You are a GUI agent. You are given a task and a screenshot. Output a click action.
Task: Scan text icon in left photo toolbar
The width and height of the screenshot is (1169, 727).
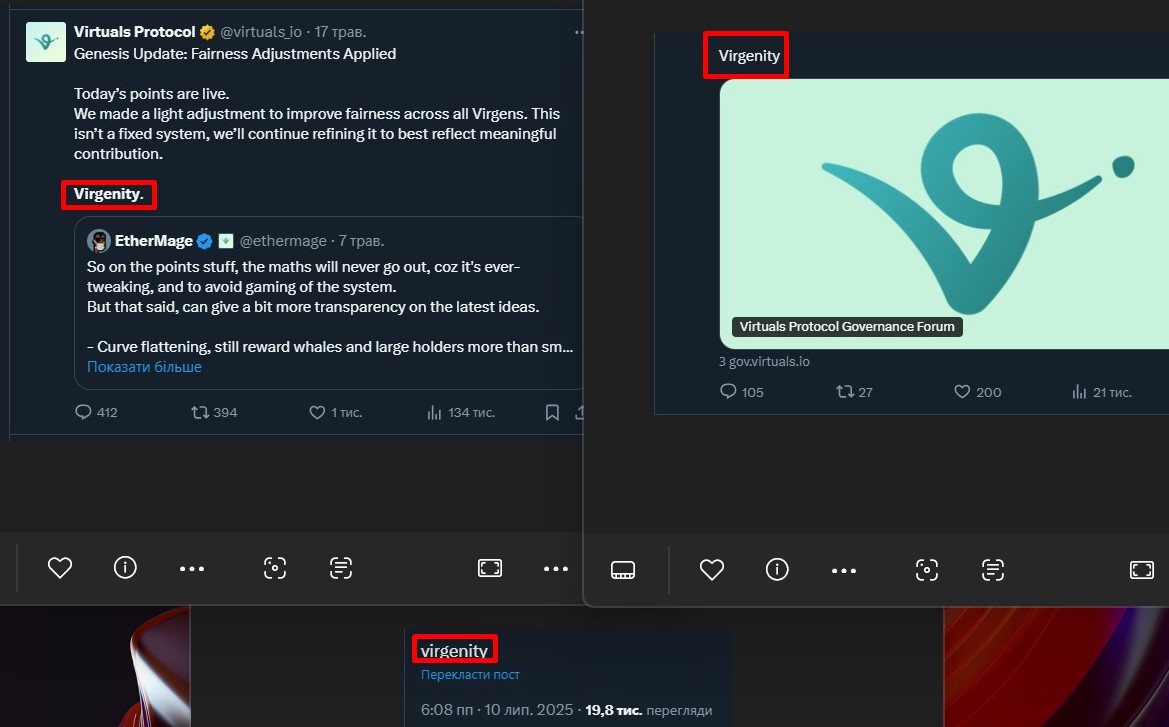tap(341, 568)
